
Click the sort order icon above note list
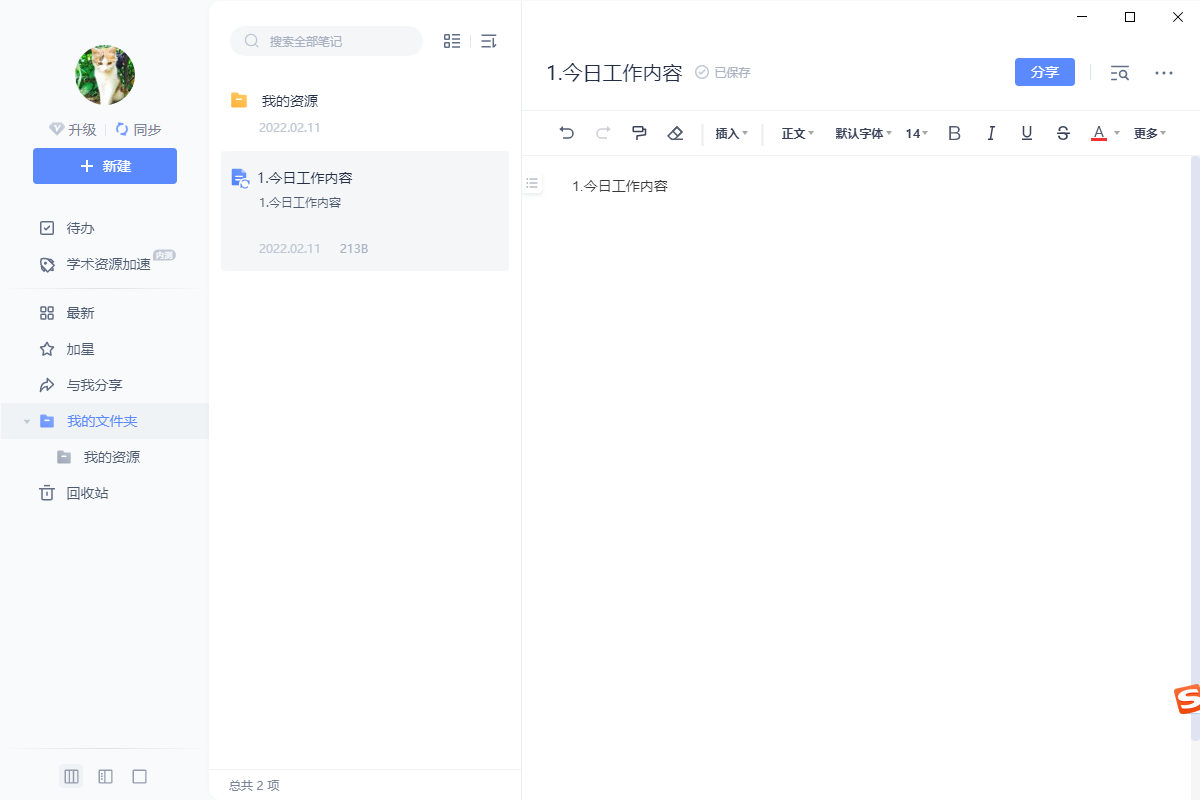point(488,41)
